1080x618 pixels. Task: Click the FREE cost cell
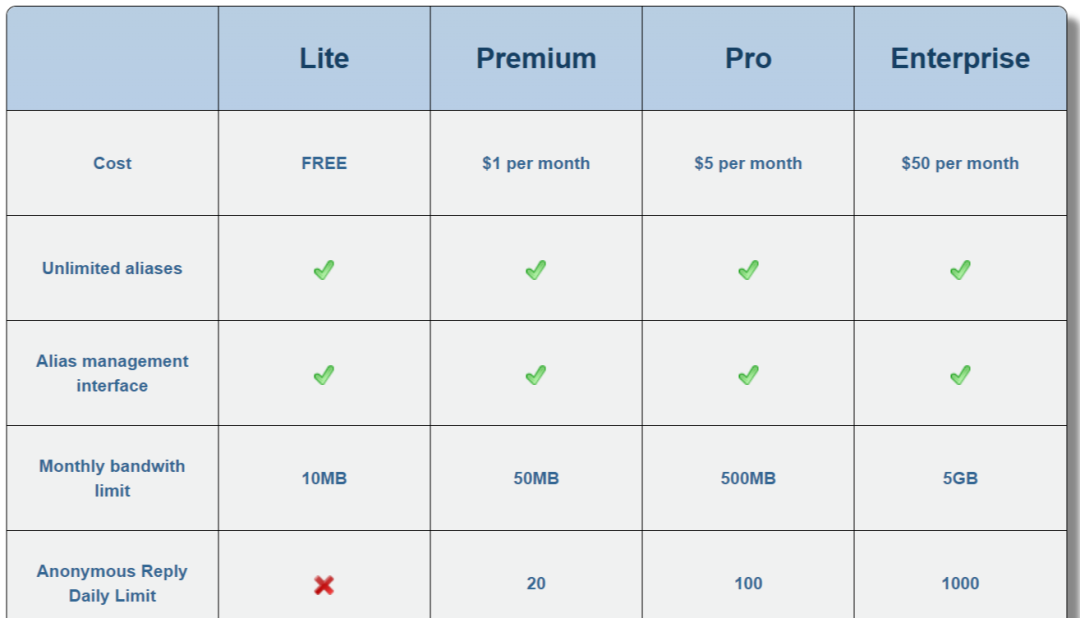point(324,163)
